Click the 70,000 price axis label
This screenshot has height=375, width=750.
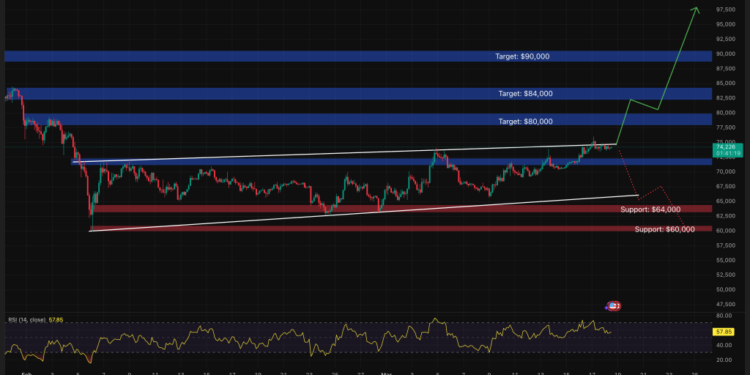tap(726, 172)
